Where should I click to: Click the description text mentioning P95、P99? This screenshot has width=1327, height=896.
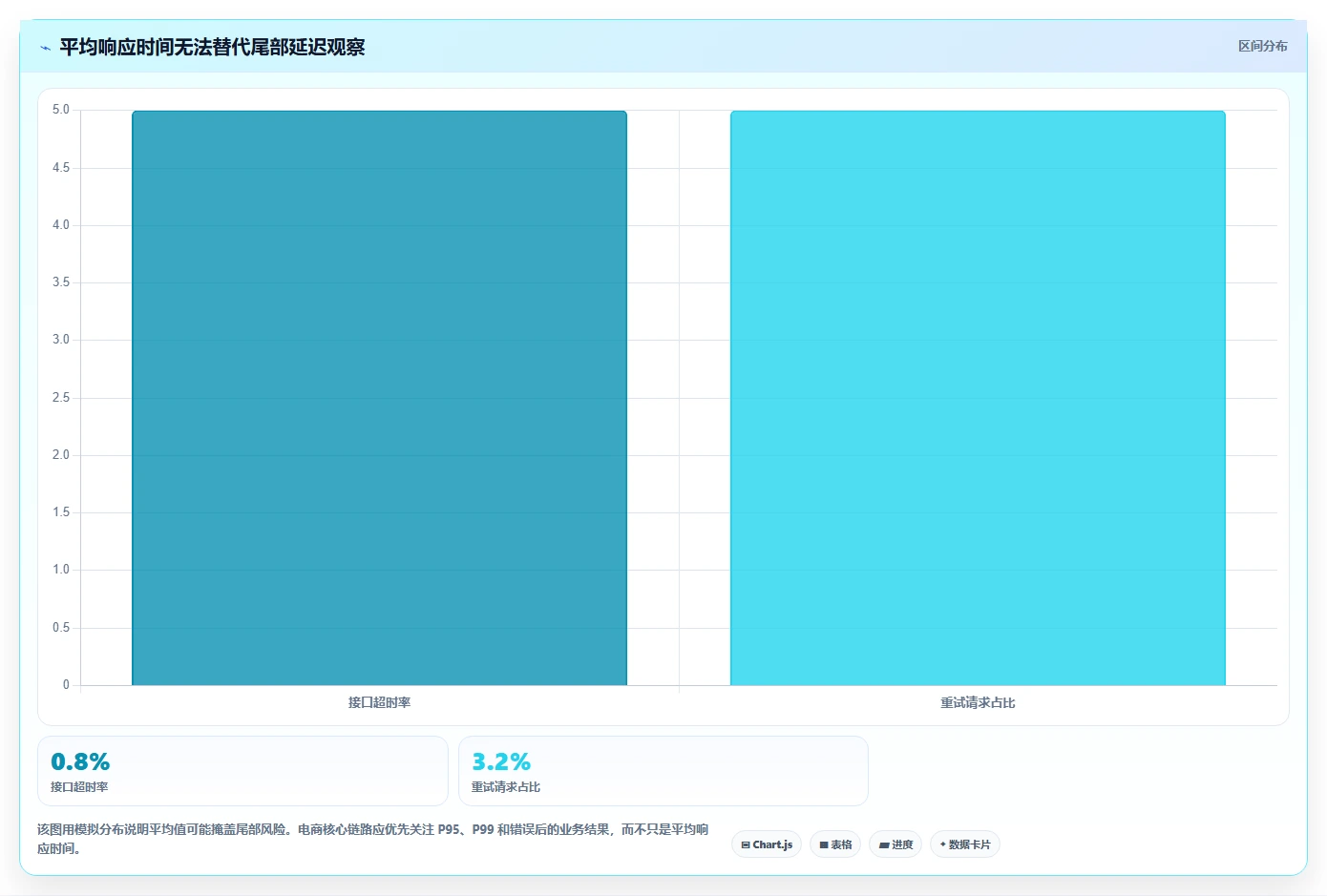point(373,839)
